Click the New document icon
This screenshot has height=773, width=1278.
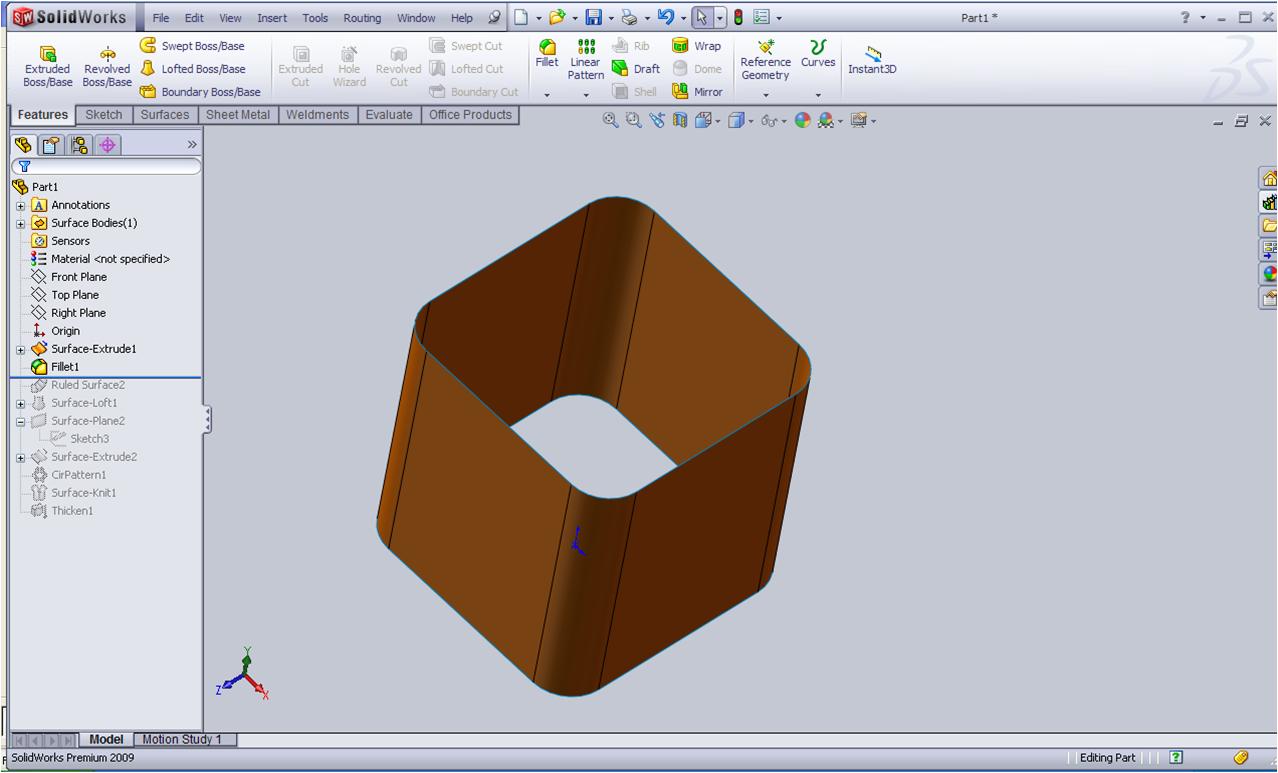click(521, 17)
